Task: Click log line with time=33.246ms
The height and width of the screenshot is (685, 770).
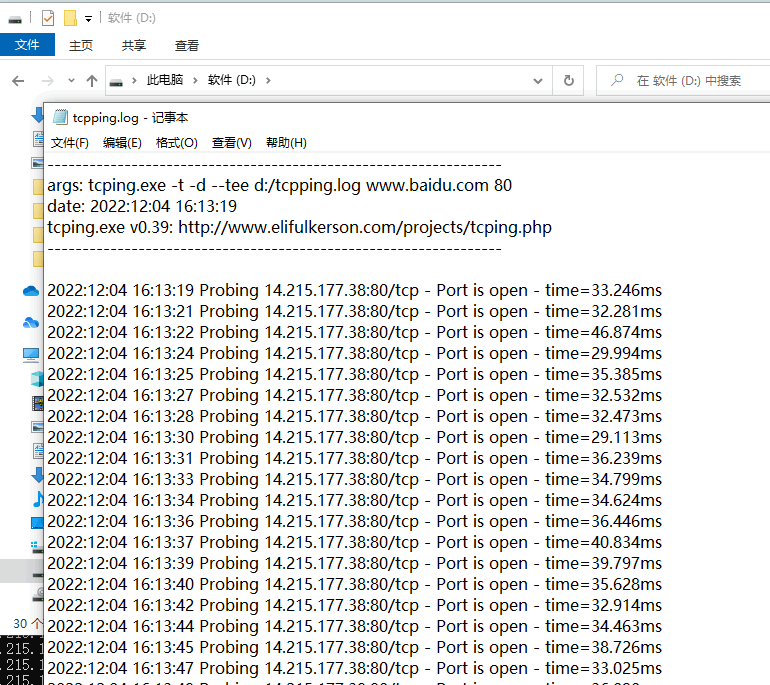Action: pos(355,290)
